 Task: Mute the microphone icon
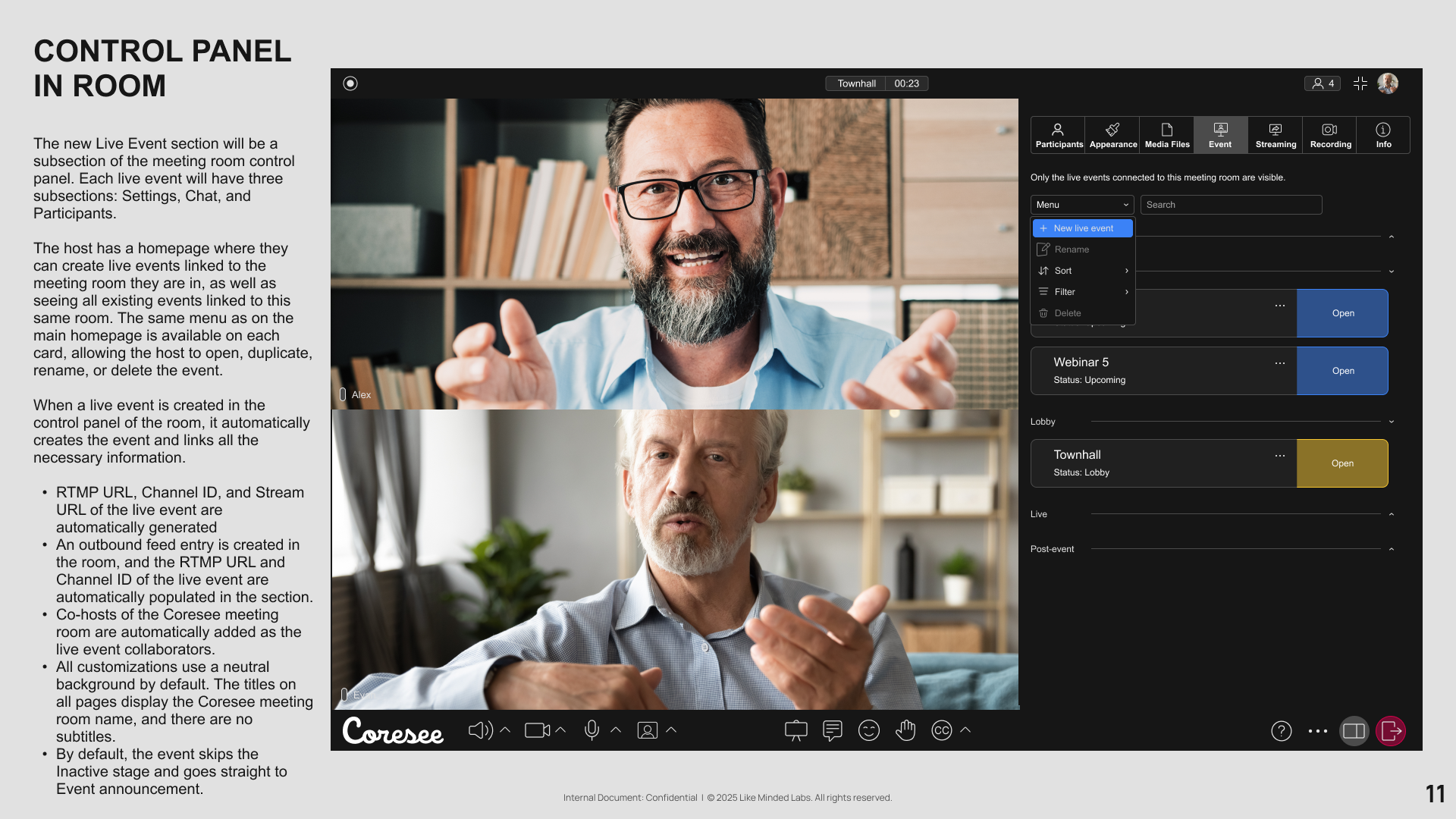[591, 730]
